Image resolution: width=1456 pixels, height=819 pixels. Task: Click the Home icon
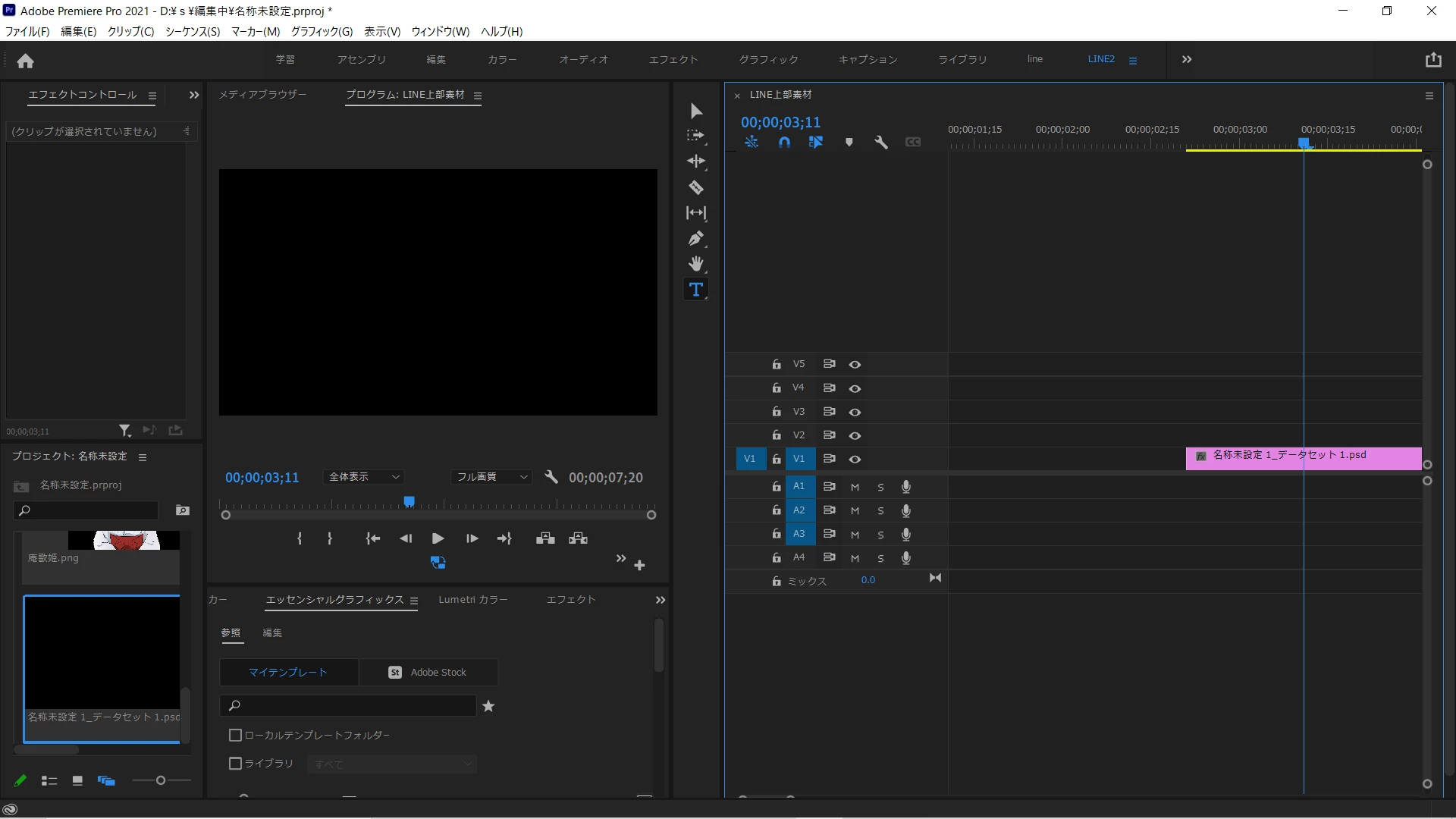(25, 61)
